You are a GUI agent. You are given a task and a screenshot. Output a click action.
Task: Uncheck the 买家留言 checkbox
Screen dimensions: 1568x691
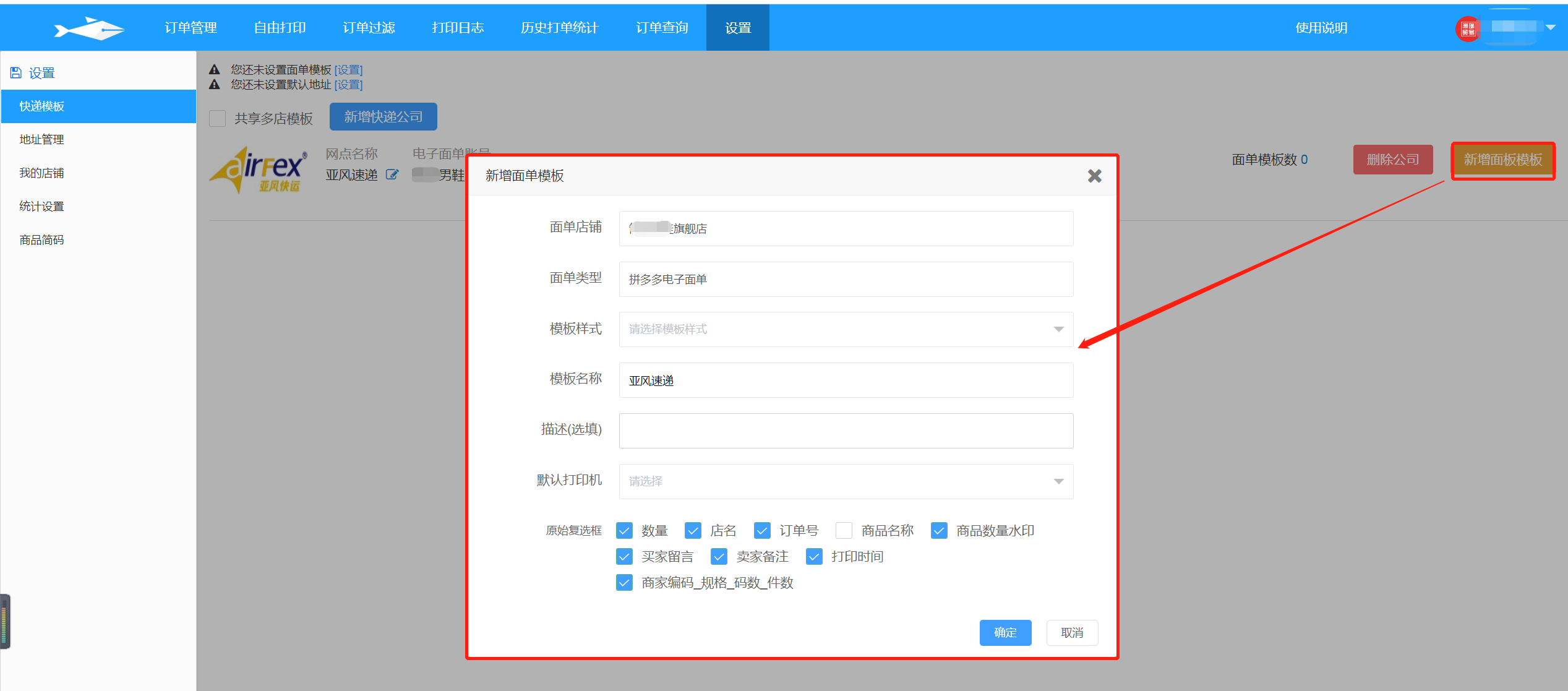click(x=625, y=557)
